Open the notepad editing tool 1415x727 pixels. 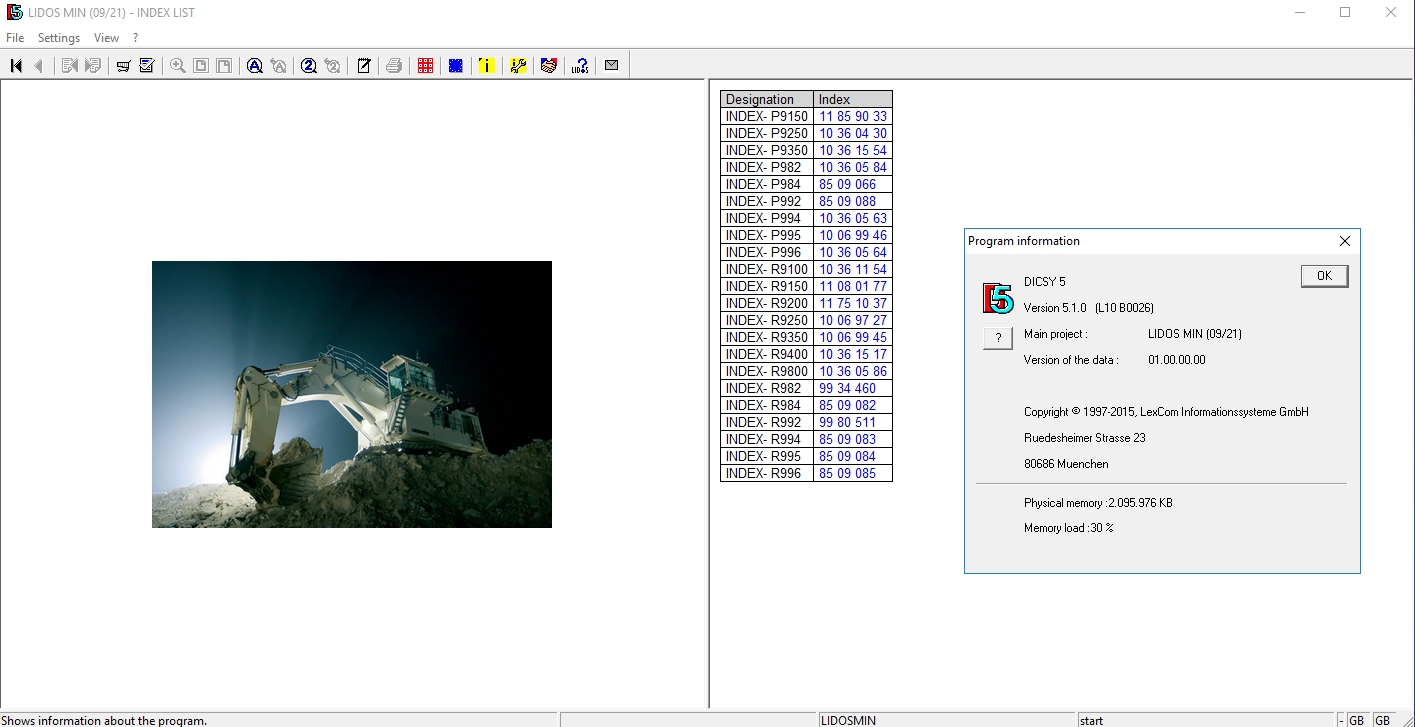(363, 65)
